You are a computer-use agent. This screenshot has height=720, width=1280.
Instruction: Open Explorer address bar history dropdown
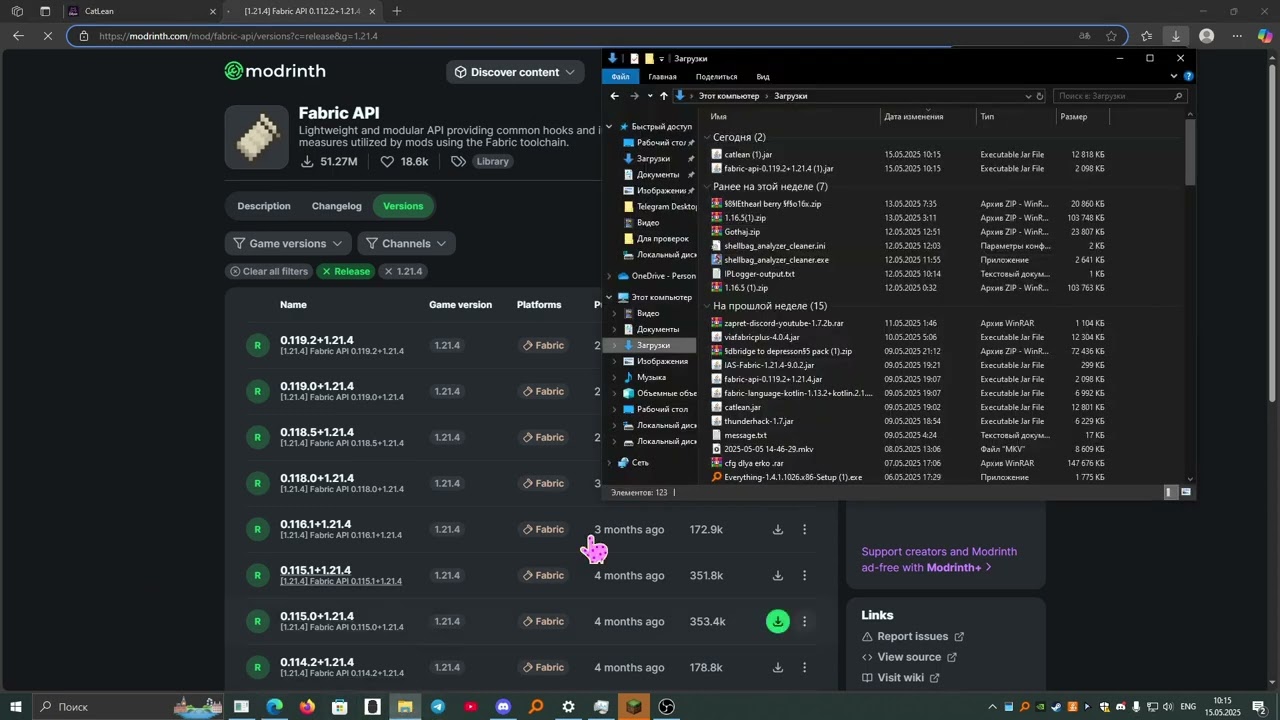pyautogui.click(x=1028, y=96)
